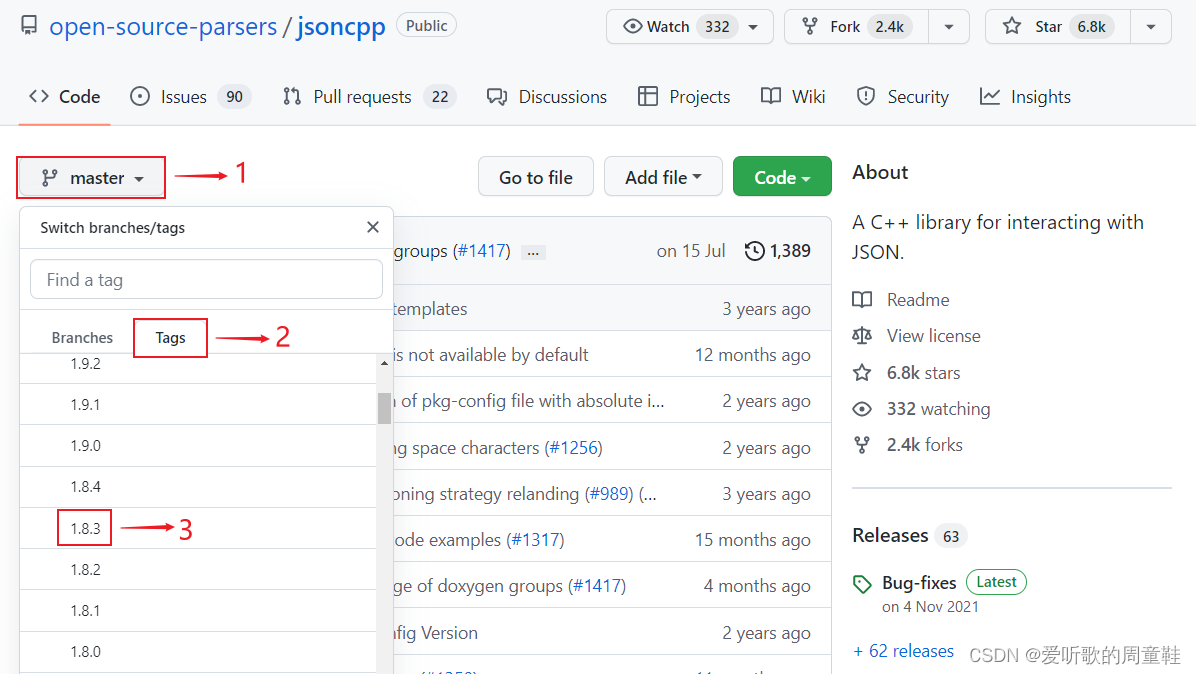Open the 6.8k stars link

click(x=923, y=373)
